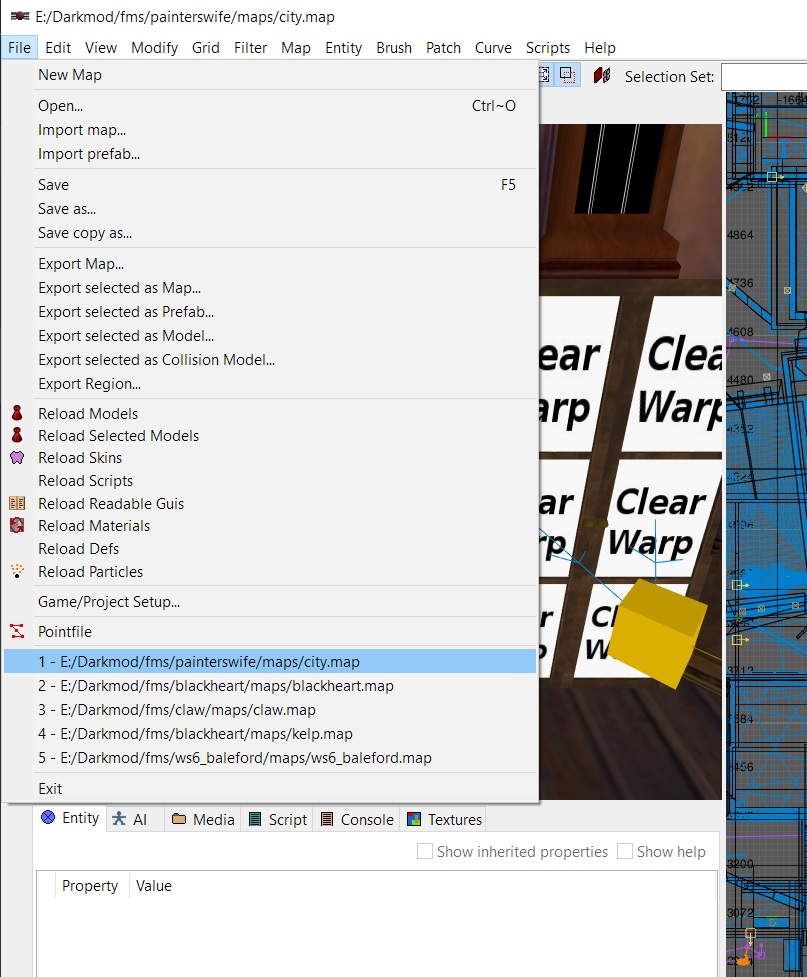Click the red texture tool toolbar icon
The image size is (807, 977).
(601, 76)
